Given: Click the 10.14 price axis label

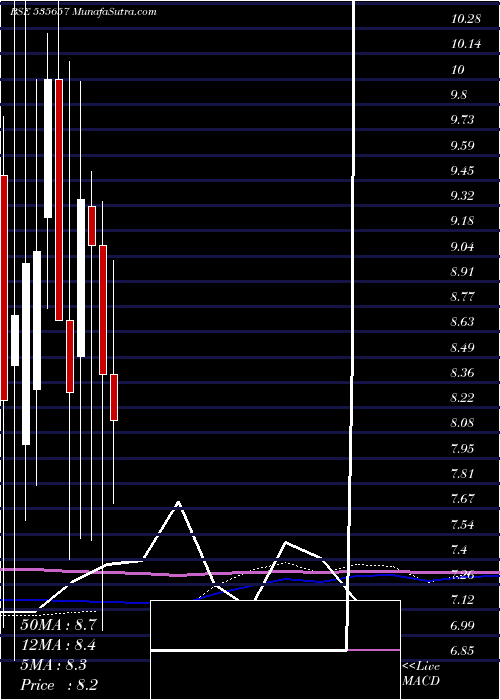Looking at the screenshot, I should point(465,44).
